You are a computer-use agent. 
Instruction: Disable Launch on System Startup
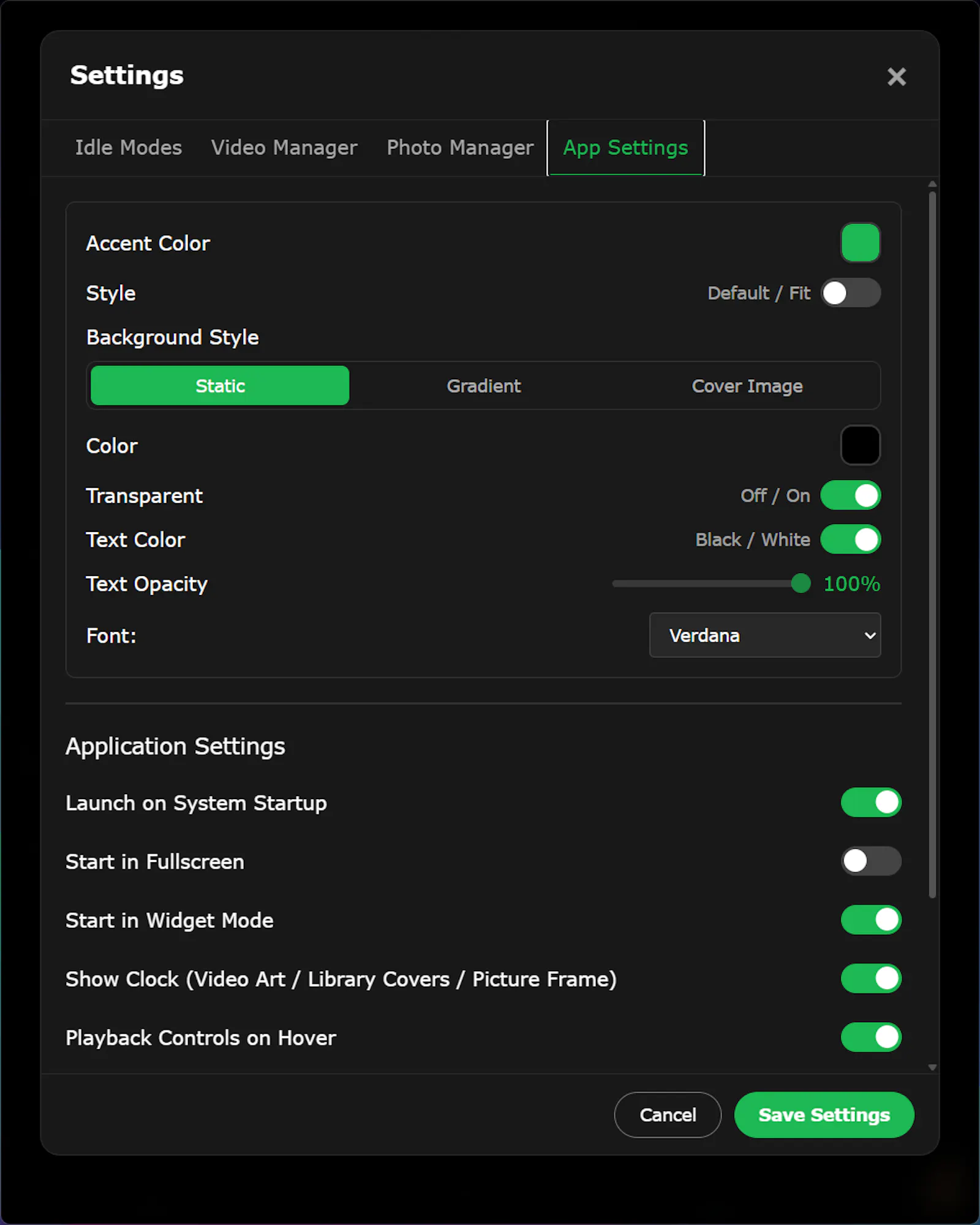(x=870, y=802)
